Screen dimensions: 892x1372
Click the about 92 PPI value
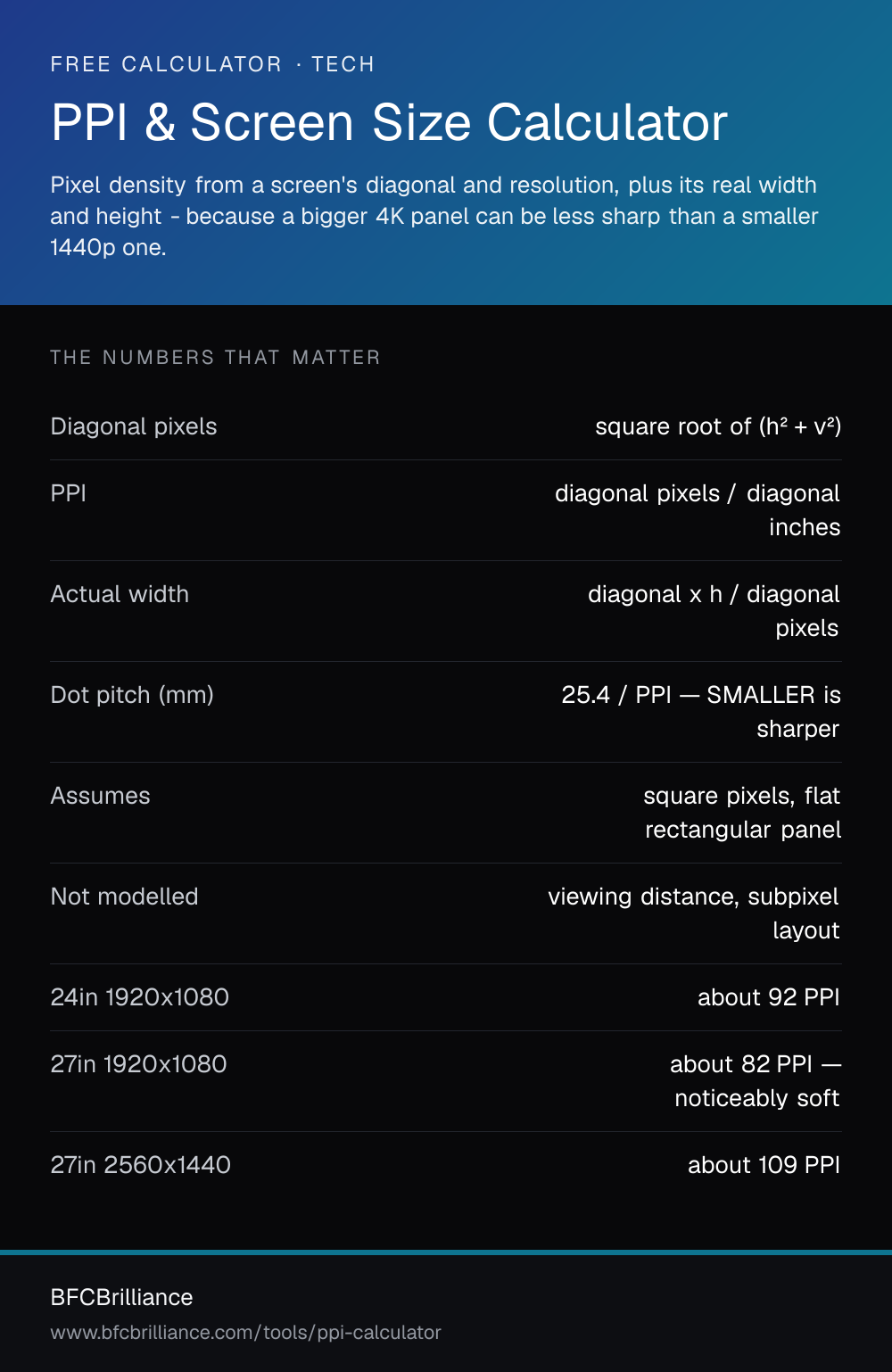[x=769, y=997]
